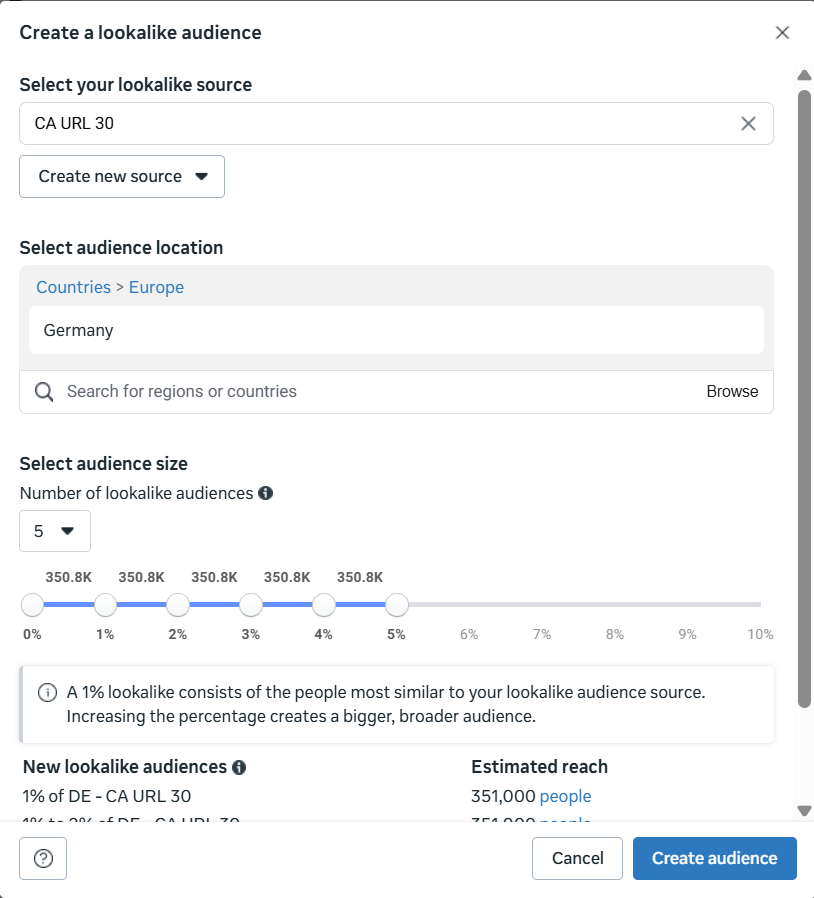Click the magnifier icon in location search
The height and width of the screenshot is (898, 814).
44,392
